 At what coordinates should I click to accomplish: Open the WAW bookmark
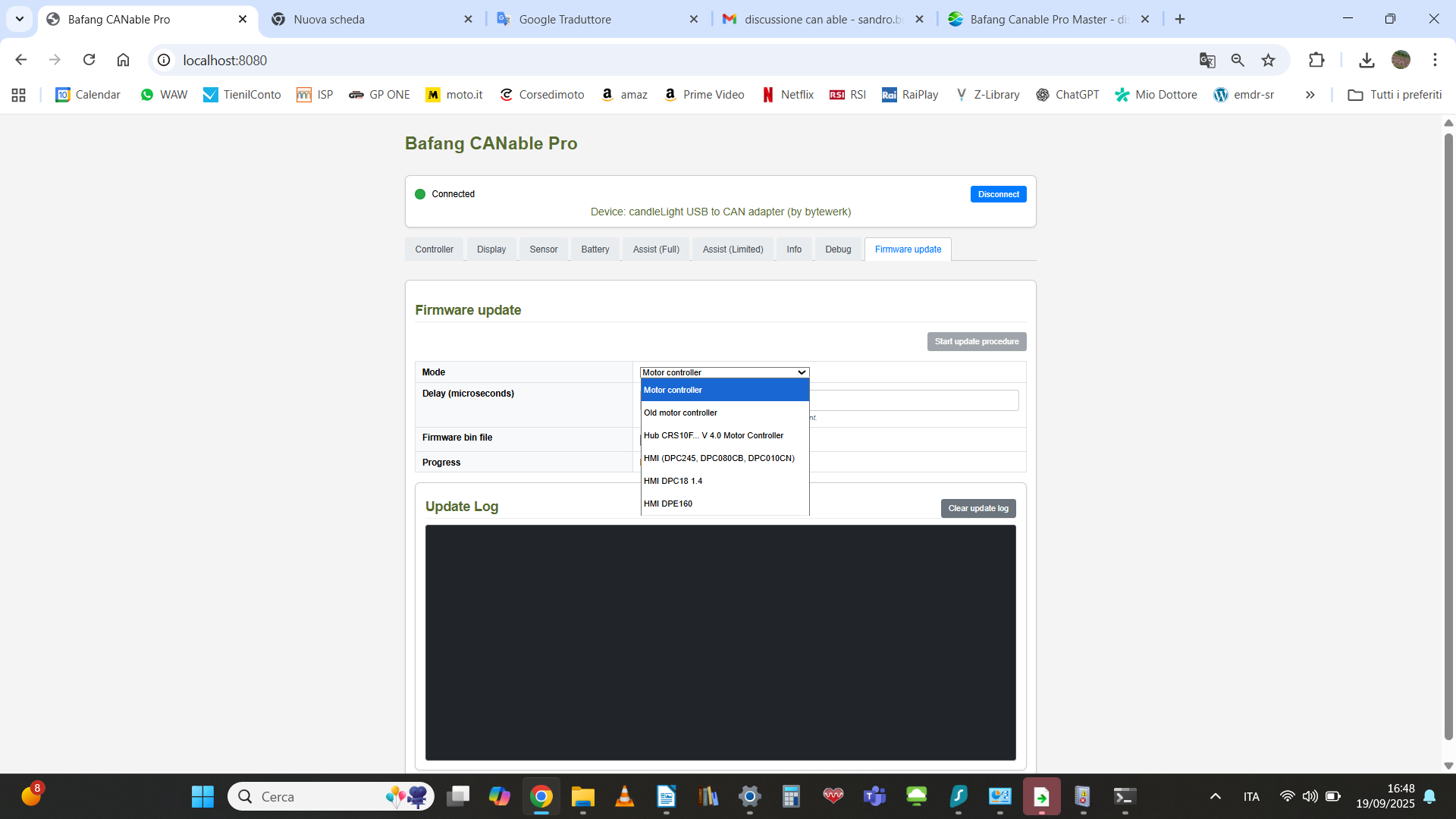(164, 95)
